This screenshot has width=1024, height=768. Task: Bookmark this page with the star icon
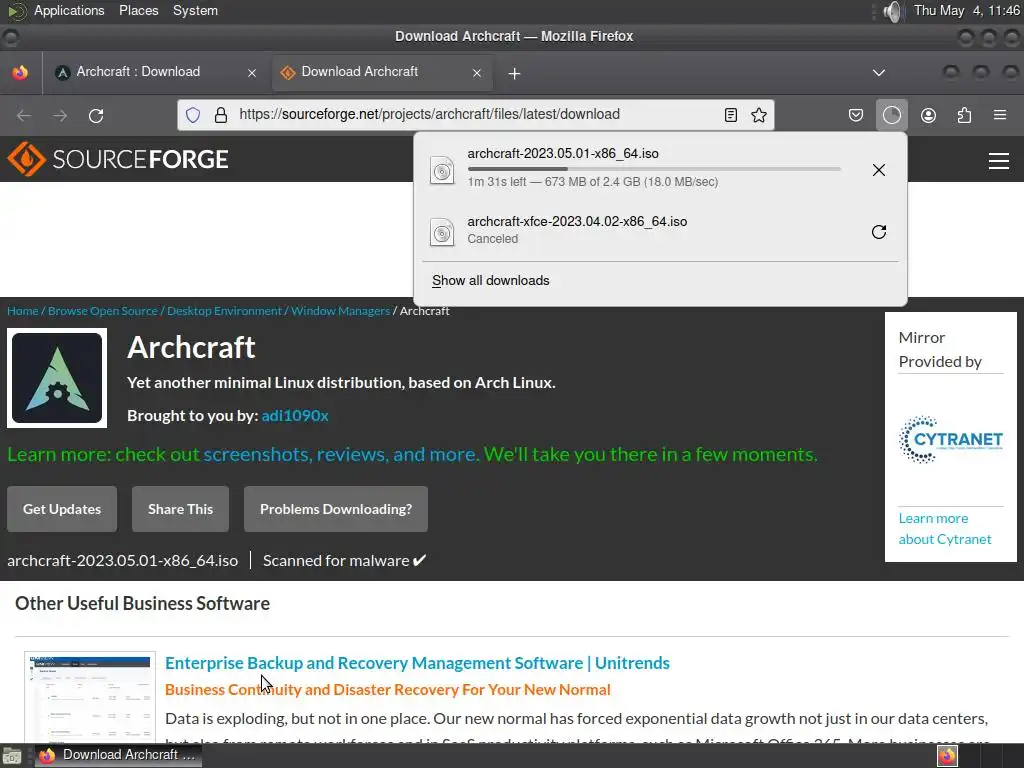pyautogui.click(x=759, y=116)
